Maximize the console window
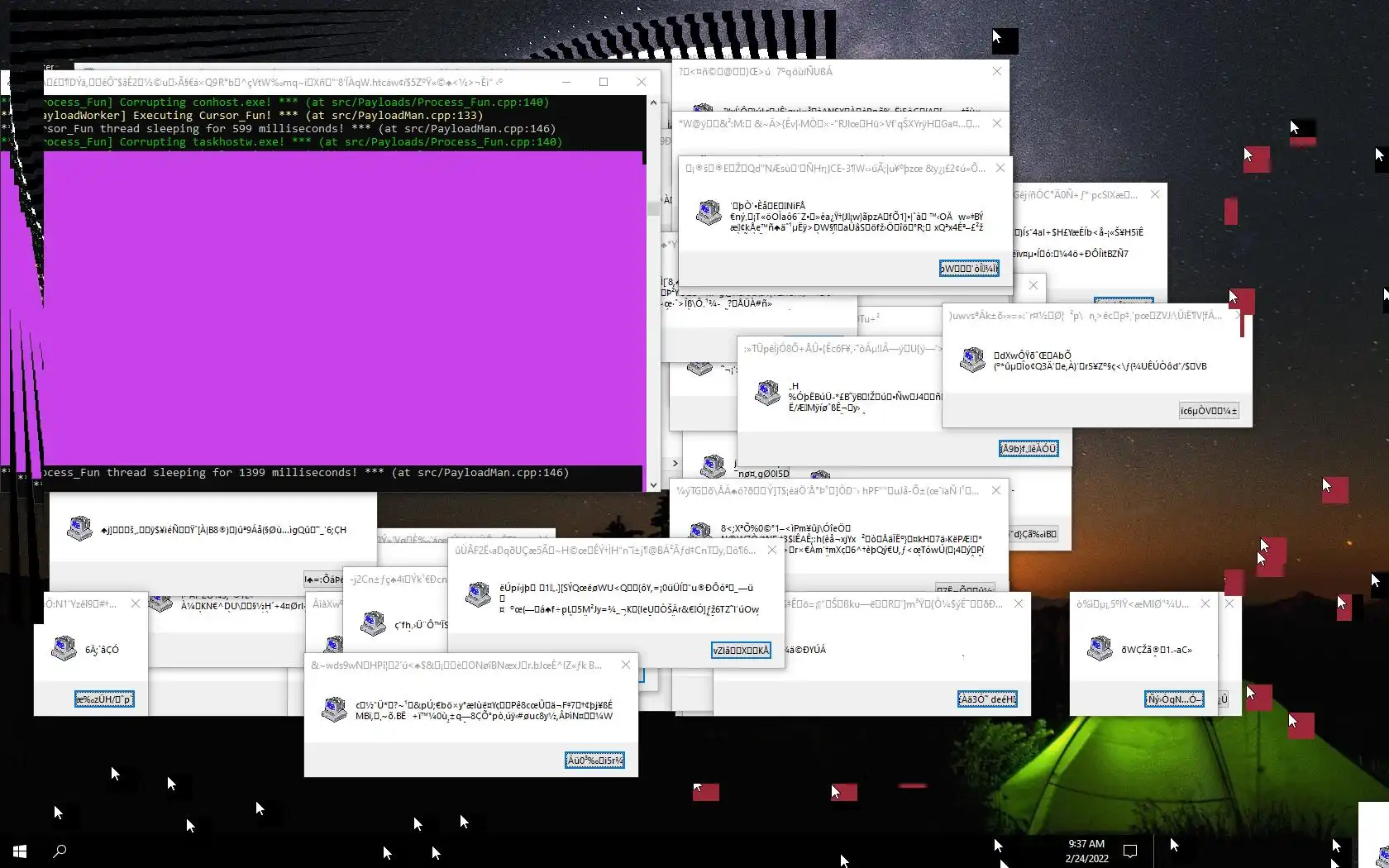 coord(604,82)
